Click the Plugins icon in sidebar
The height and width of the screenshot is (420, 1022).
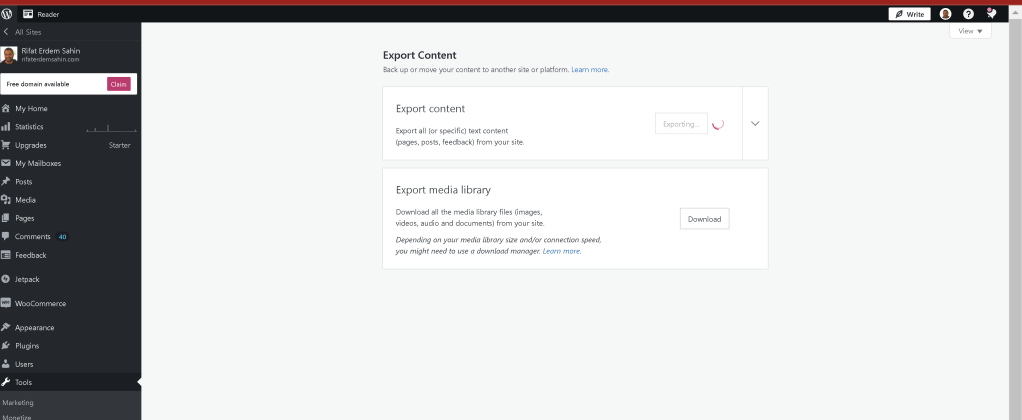coord(6,346)
